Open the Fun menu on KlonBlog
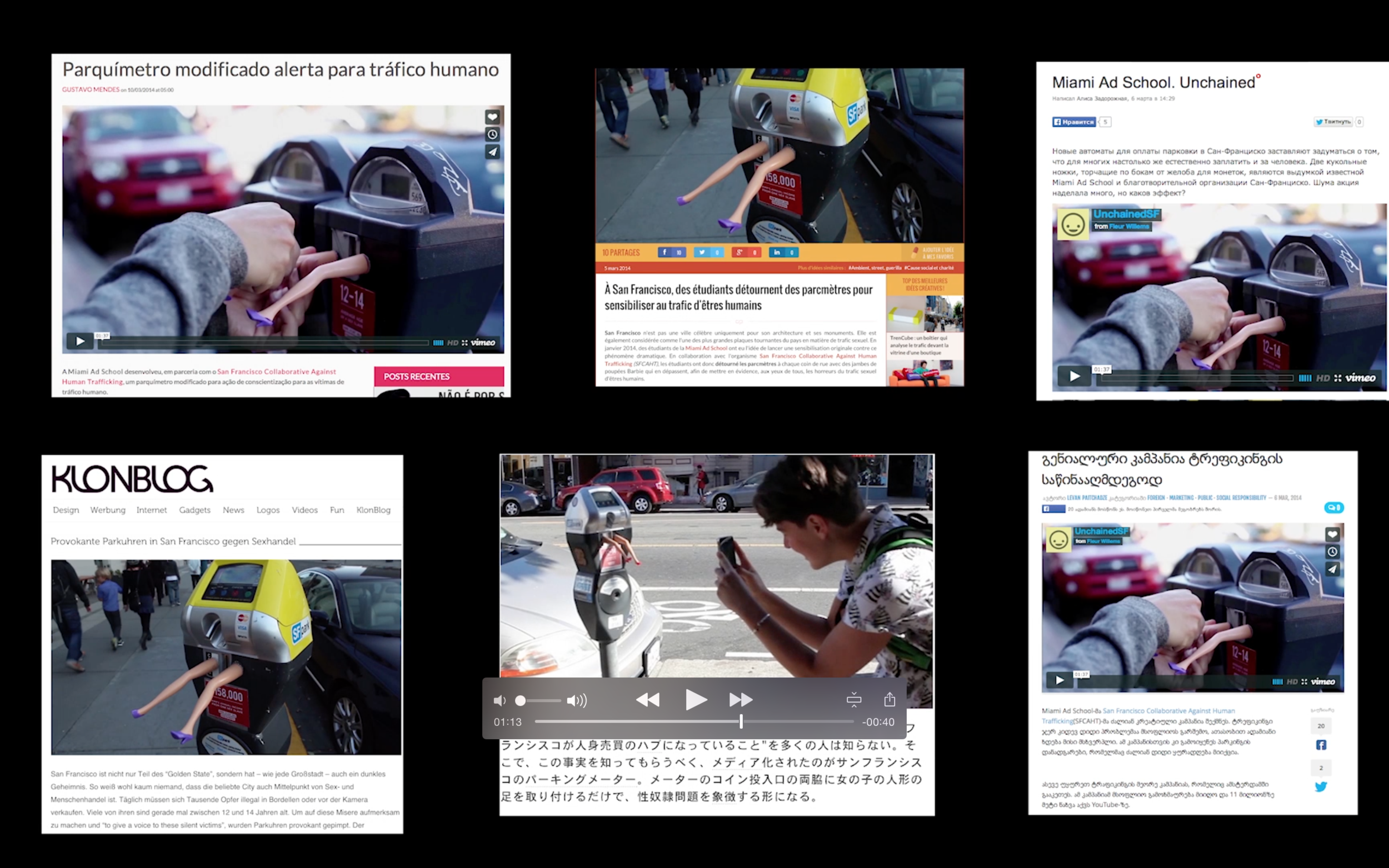 tap(337, 510)
